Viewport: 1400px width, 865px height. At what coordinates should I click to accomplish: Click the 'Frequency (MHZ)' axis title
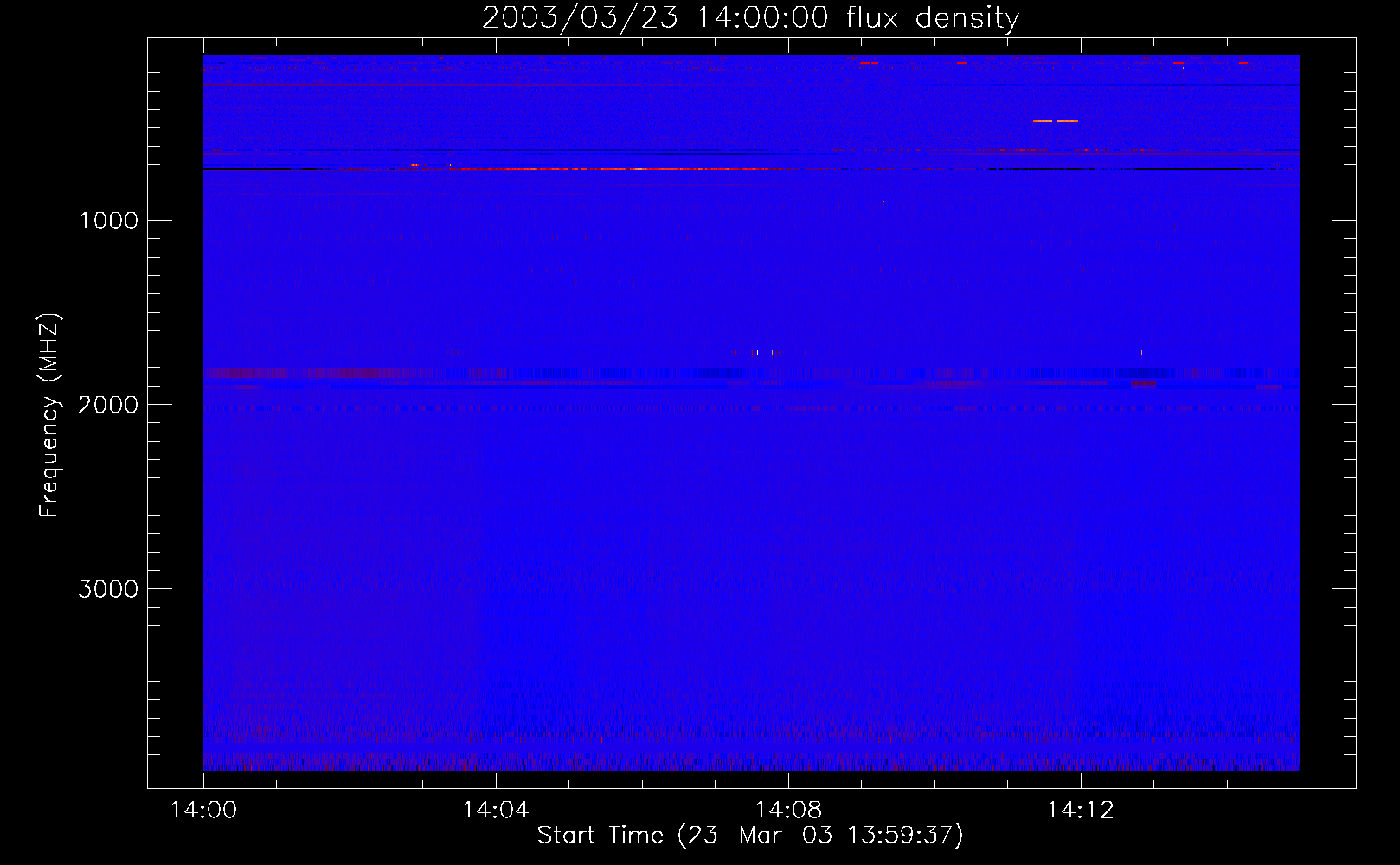pyautogui.click(x=49, y=415)
